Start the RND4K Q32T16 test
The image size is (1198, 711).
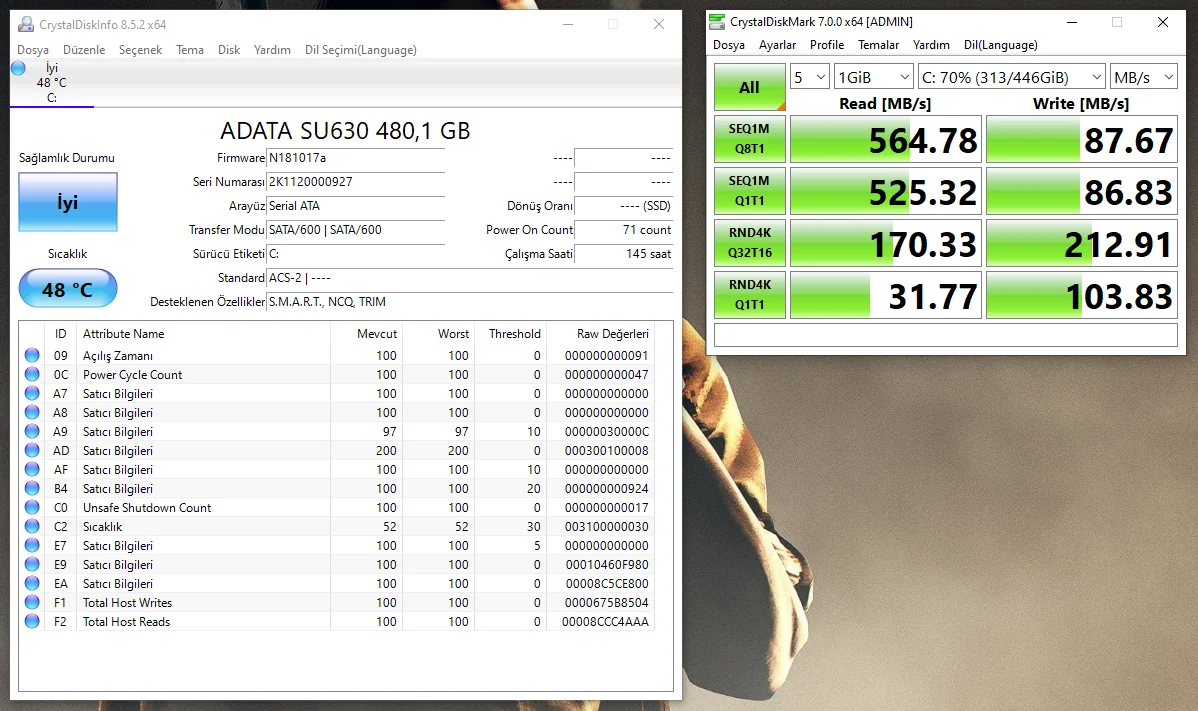(x=750, y=243)
